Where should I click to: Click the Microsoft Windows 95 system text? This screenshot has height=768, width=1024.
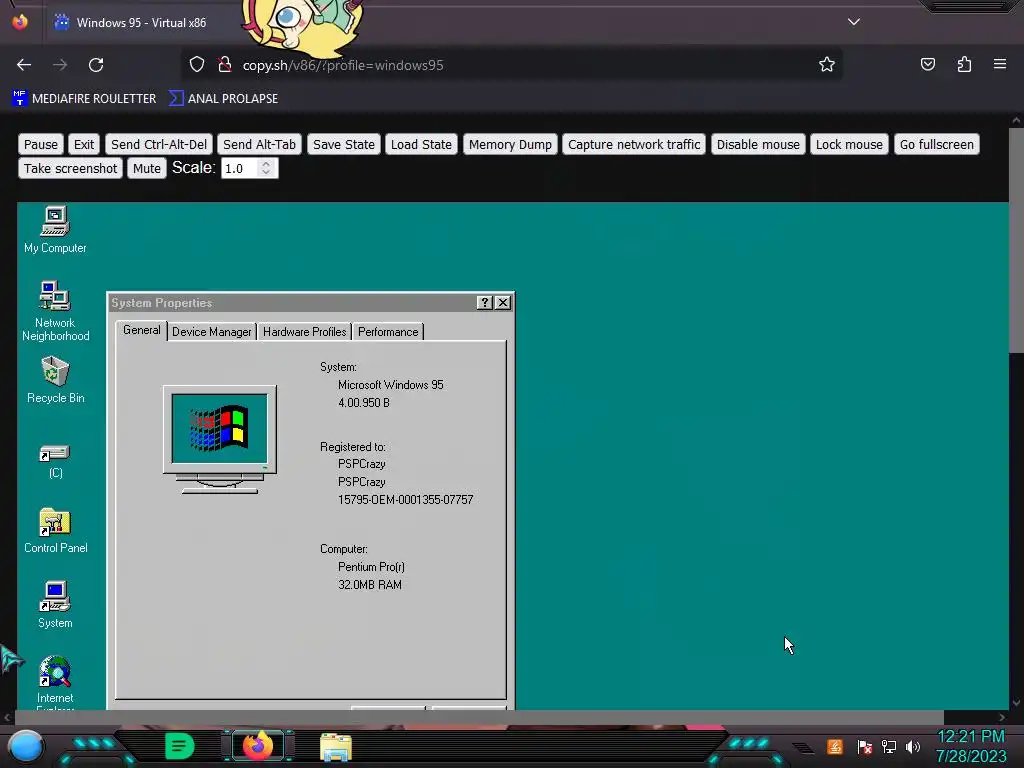click(x=391, y=385)
